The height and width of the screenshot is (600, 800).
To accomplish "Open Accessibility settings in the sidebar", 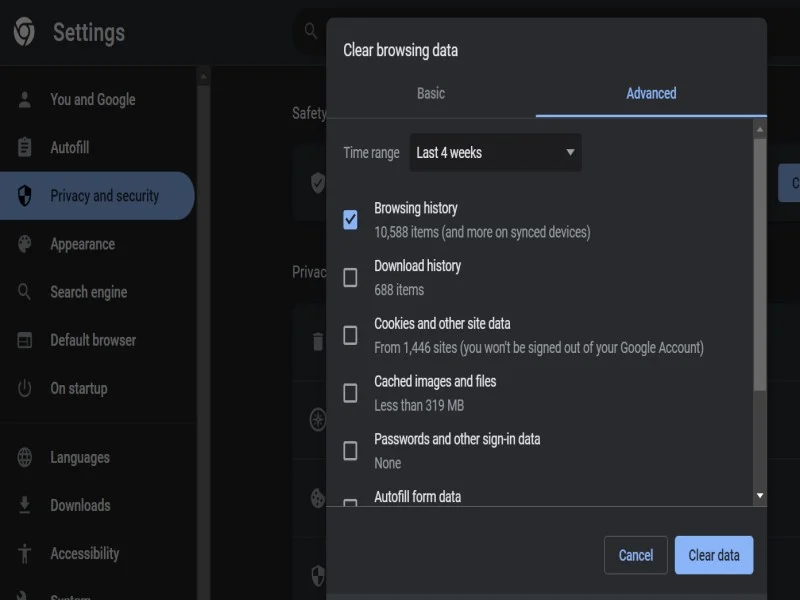I will click(x=84, y=554).
